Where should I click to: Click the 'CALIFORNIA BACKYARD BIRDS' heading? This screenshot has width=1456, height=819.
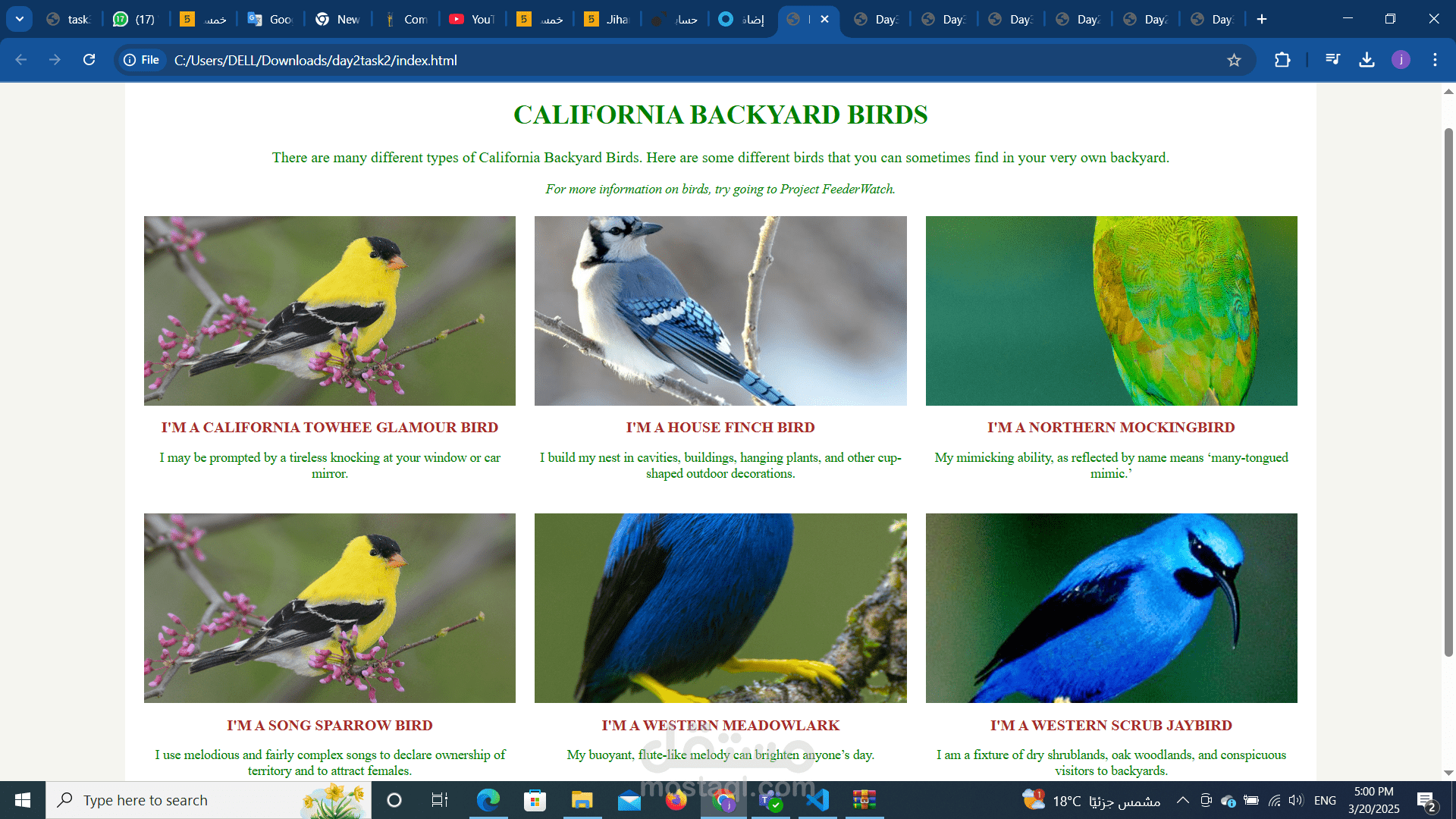click(720, 115)
